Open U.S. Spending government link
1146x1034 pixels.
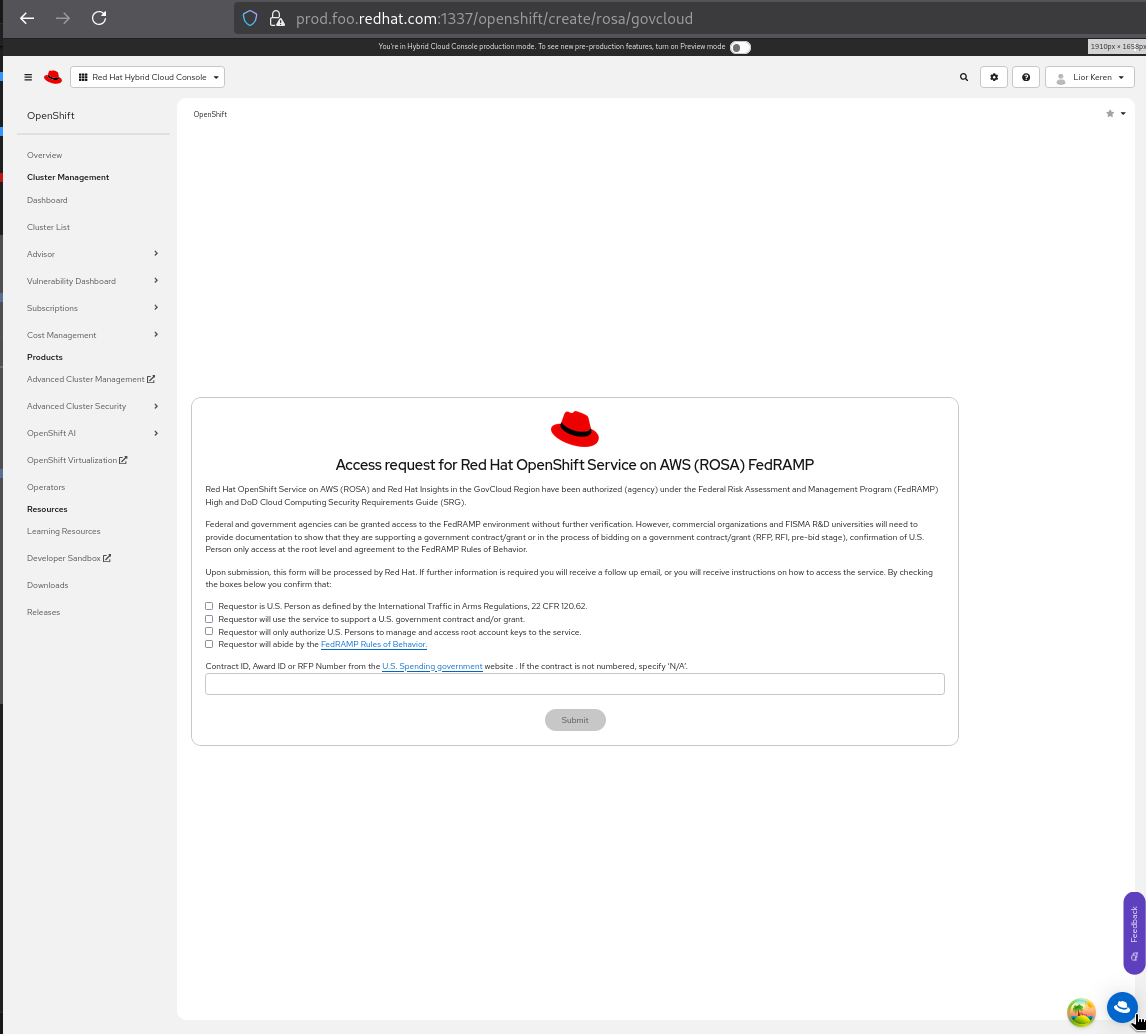point(432,666)
